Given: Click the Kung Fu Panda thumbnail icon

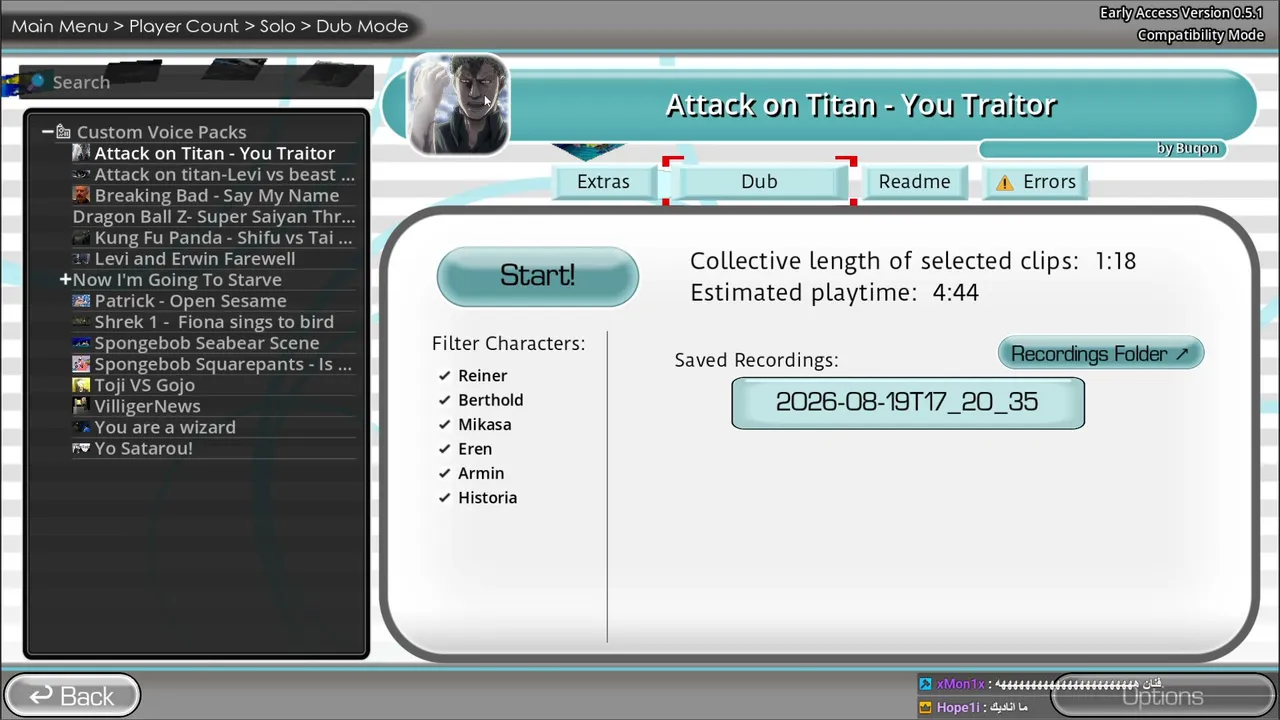Looking at the screenshot, I should pyautogui.click(x=81, y=238).
